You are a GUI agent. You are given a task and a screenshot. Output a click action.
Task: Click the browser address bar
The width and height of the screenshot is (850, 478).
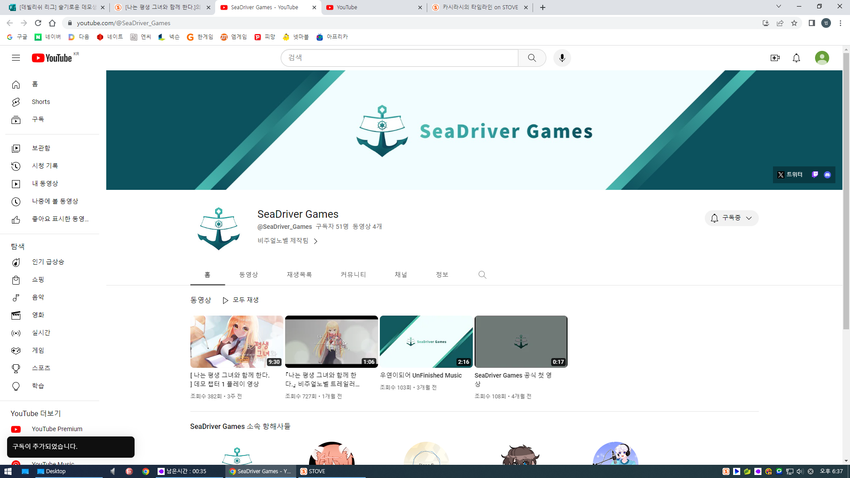(412, 23)
